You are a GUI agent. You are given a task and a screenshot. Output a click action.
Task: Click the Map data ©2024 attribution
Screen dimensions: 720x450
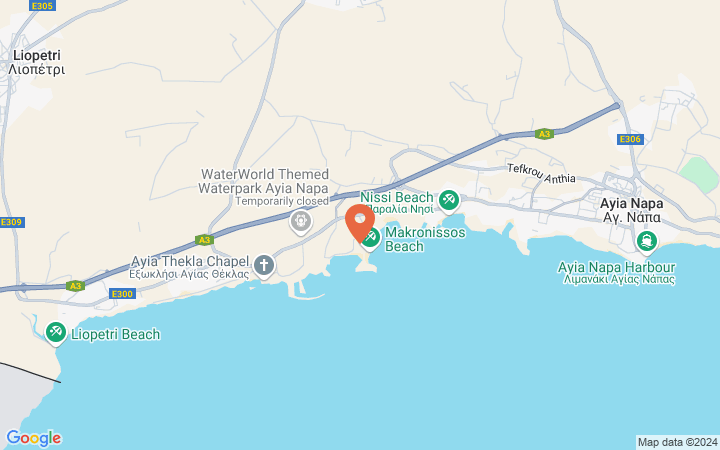click(x=678, y=443)
